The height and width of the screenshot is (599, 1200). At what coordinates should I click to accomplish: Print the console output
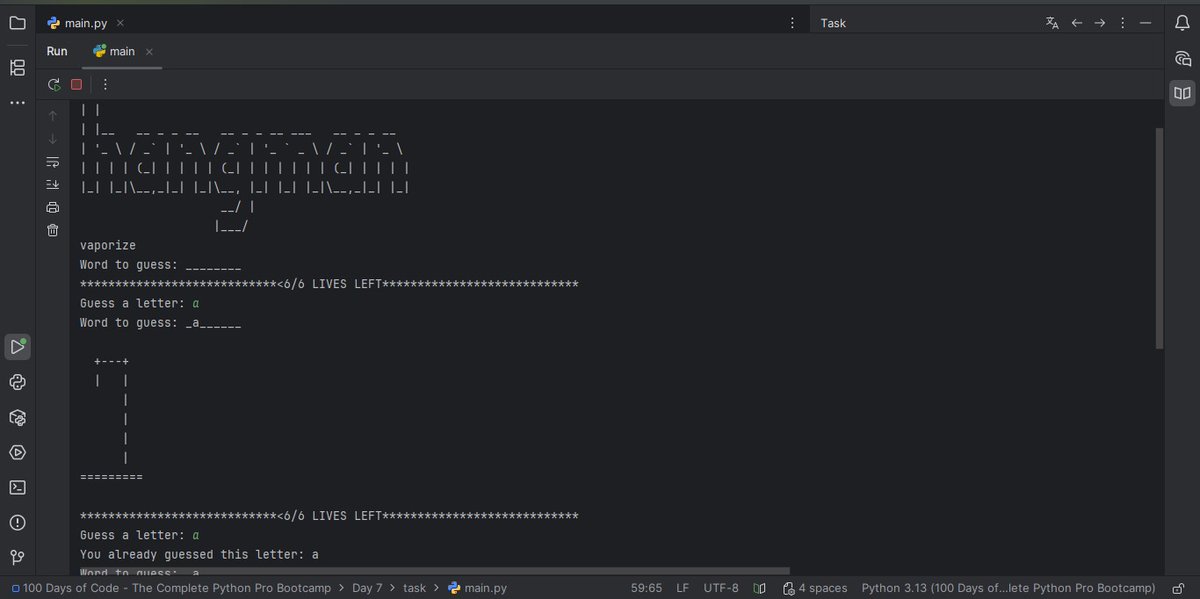click(x=53, y=208)
